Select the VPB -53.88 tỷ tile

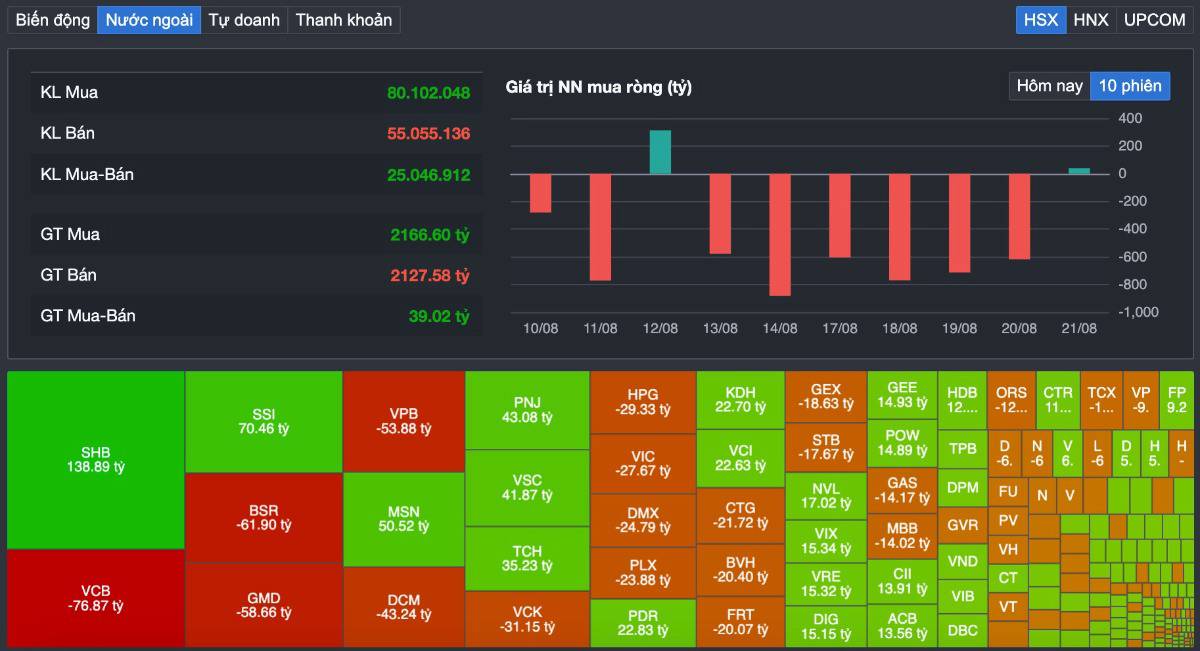404,421
